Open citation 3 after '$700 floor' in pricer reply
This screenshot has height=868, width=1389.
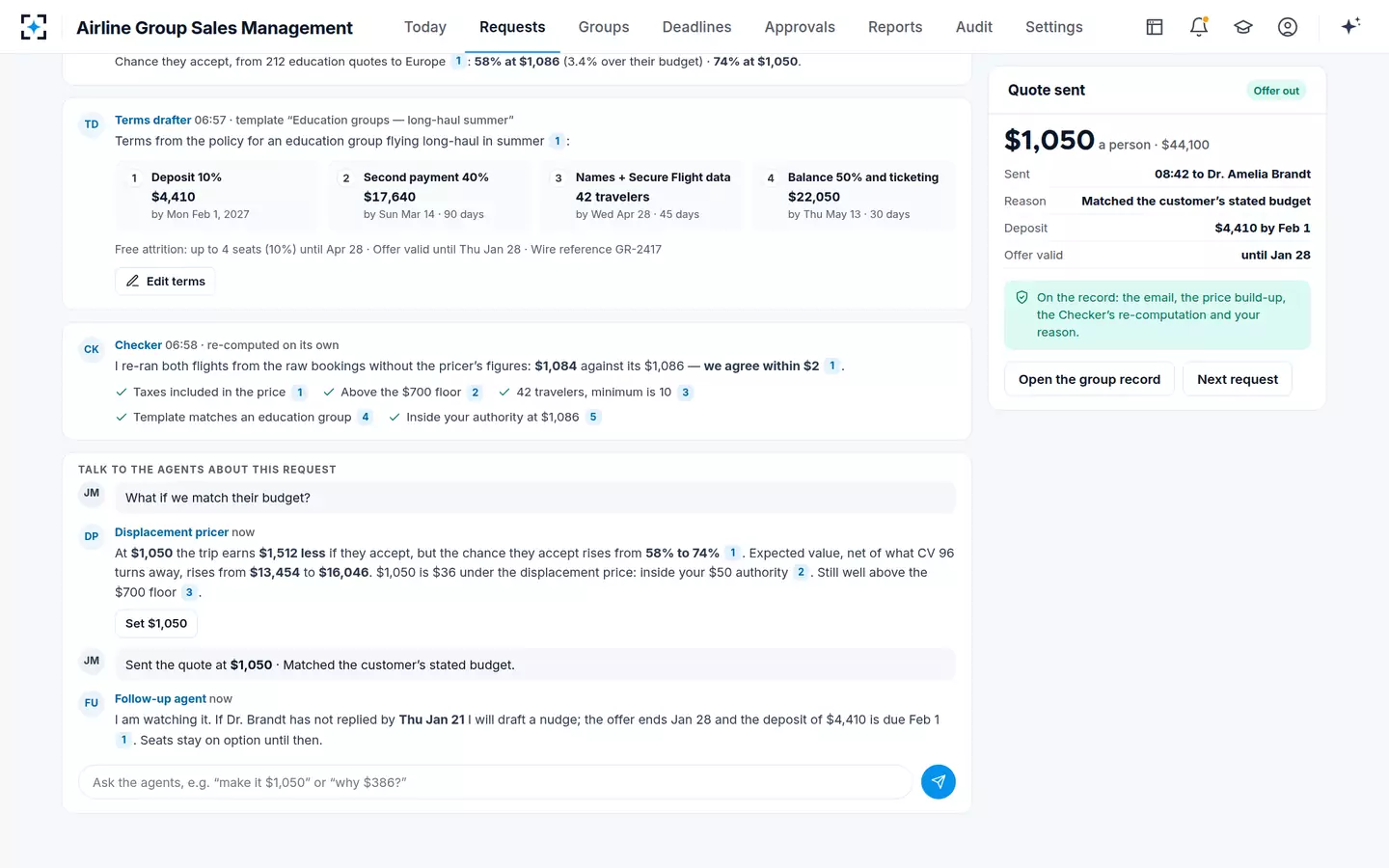[189, 593]
